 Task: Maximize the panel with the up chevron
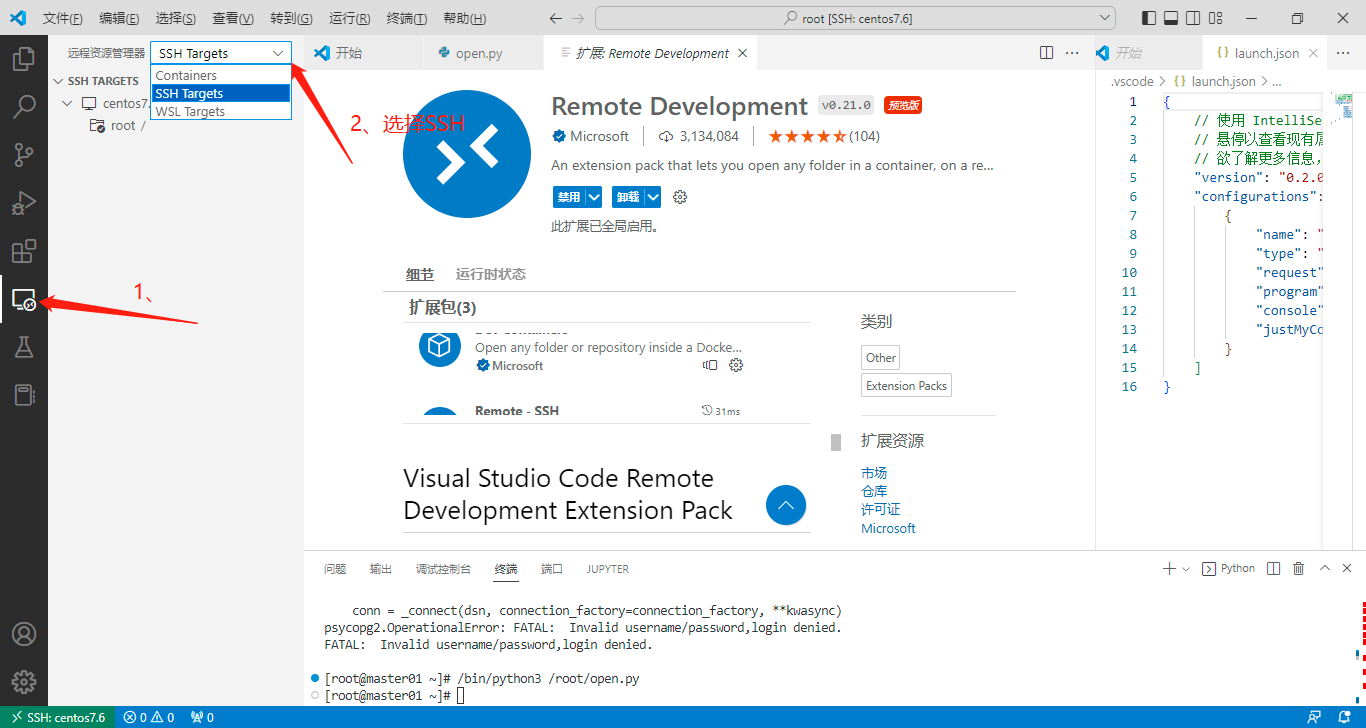[1325, 568]
